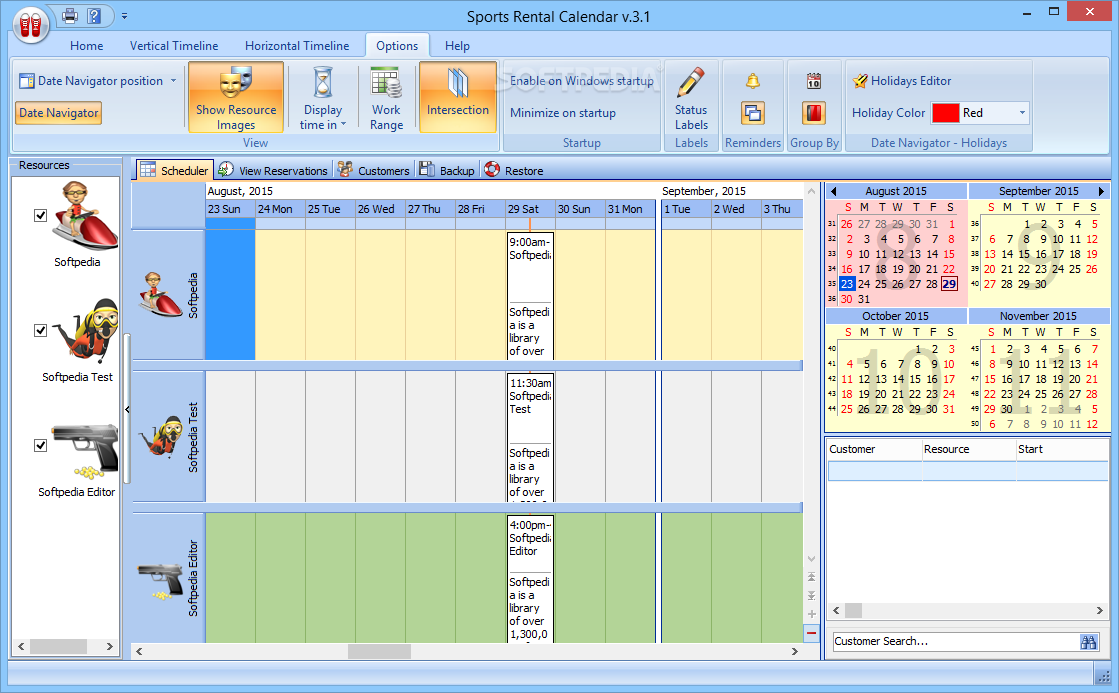Click the red shoes application menu icon

30,25
